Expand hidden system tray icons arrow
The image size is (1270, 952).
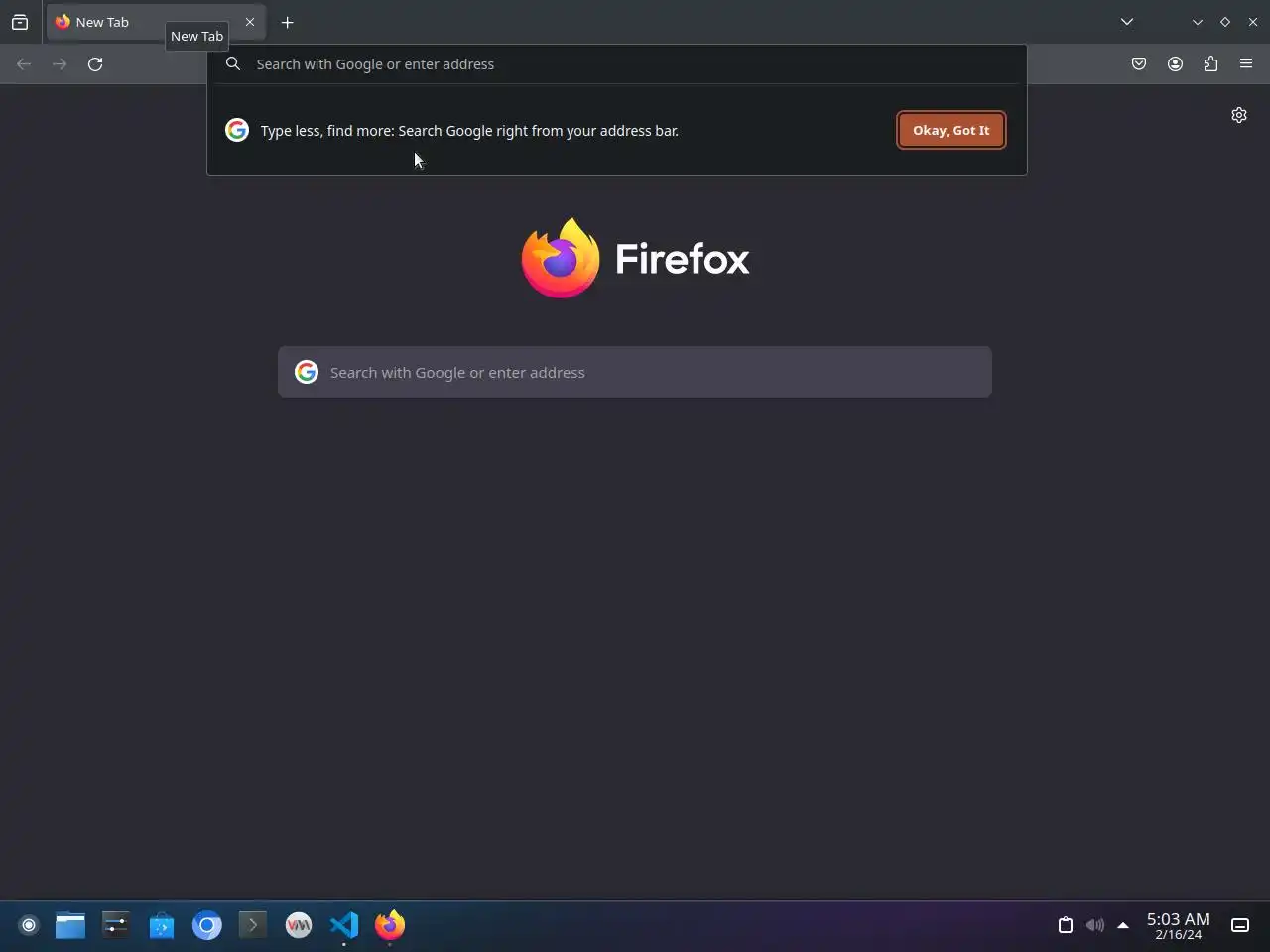1123,925
